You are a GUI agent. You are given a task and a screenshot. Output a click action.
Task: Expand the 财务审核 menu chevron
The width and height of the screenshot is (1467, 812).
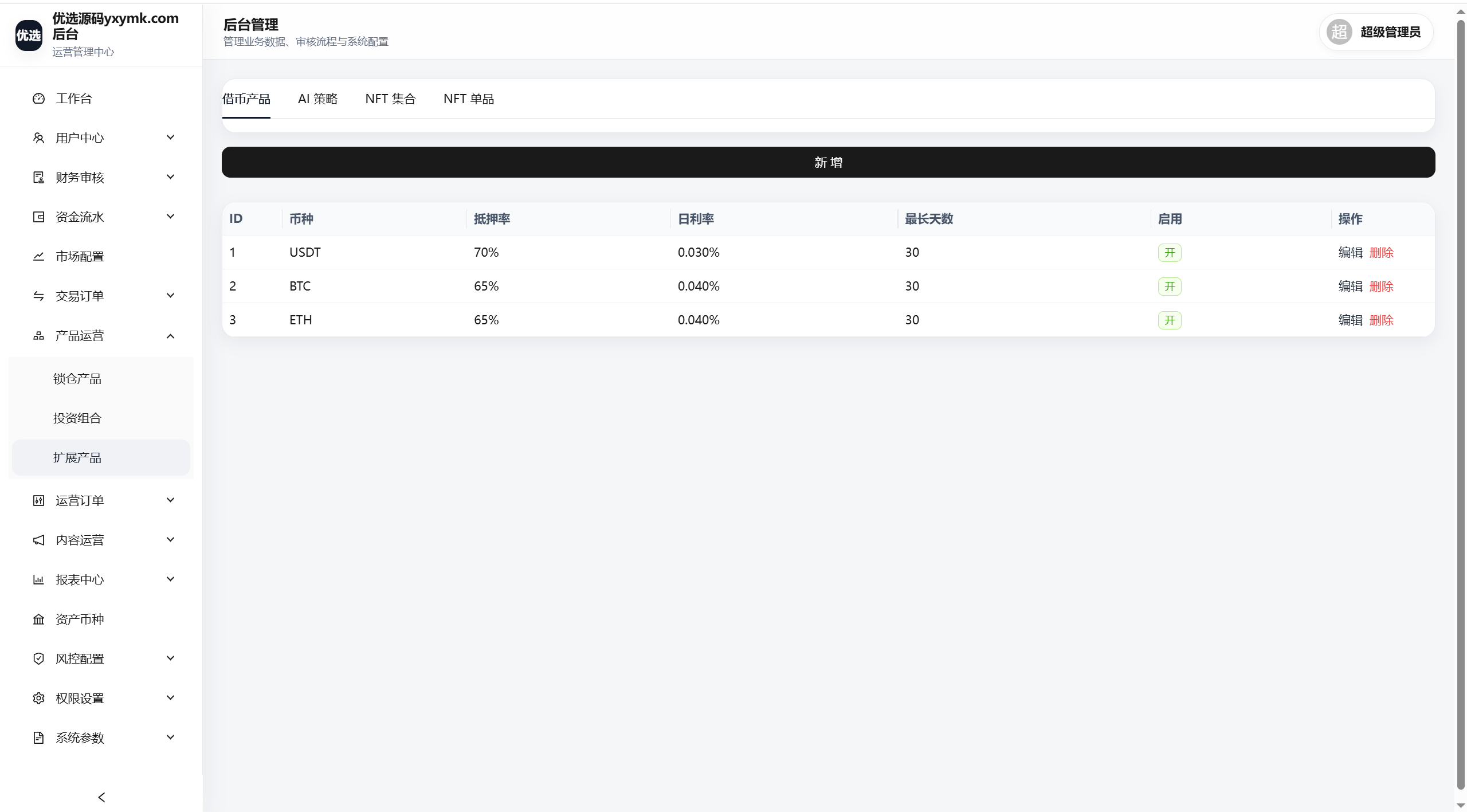[170, 177]
